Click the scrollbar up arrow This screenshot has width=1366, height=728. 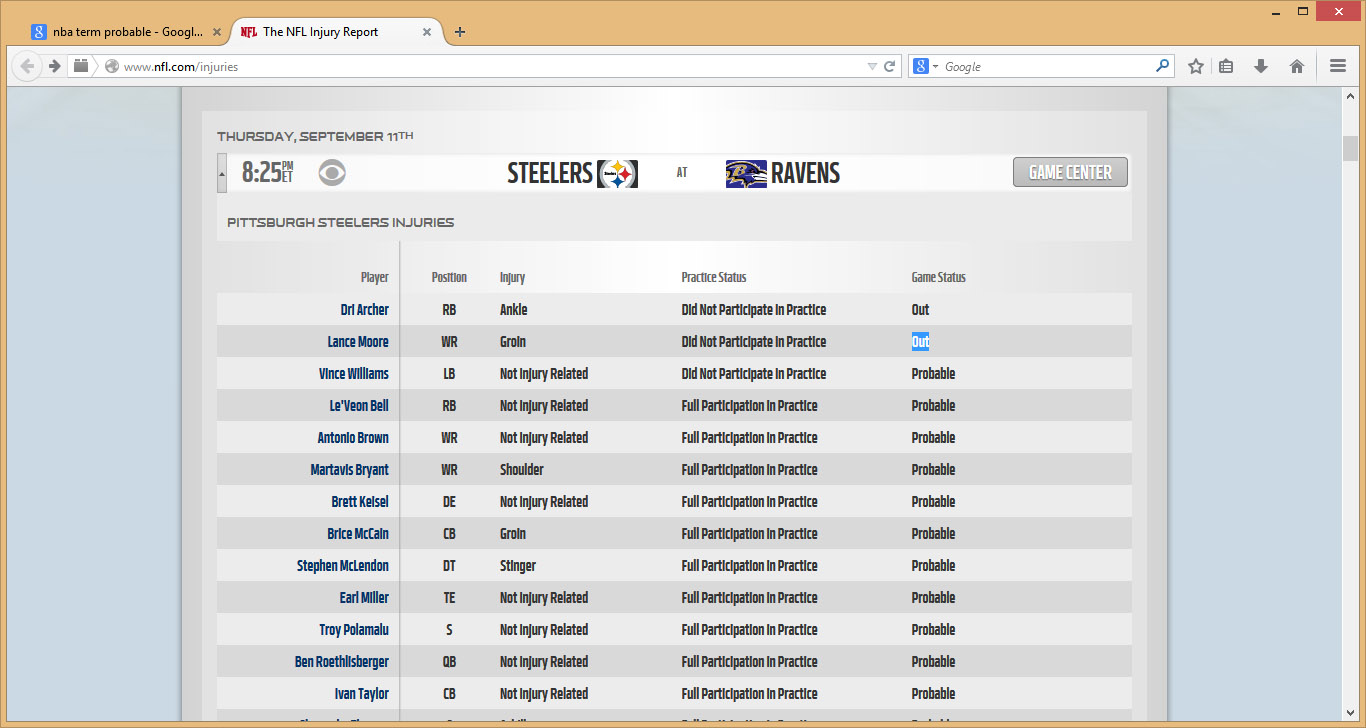click(x=1351, y=96)
